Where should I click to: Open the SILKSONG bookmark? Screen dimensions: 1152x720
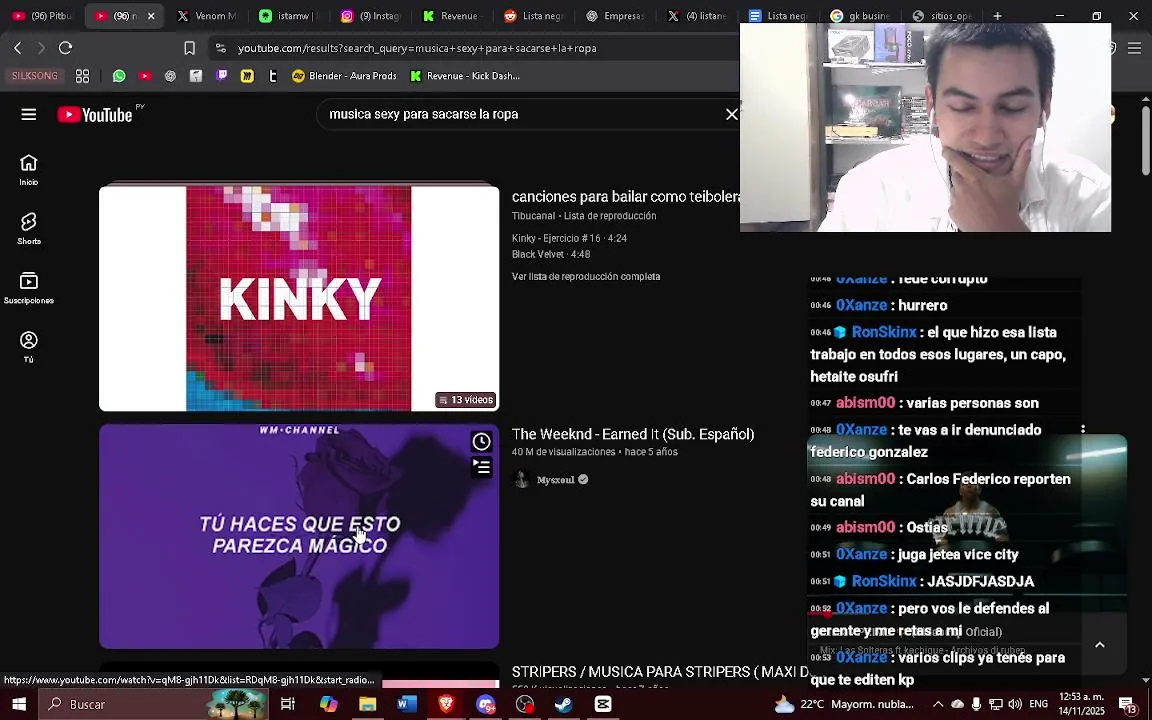35,76
